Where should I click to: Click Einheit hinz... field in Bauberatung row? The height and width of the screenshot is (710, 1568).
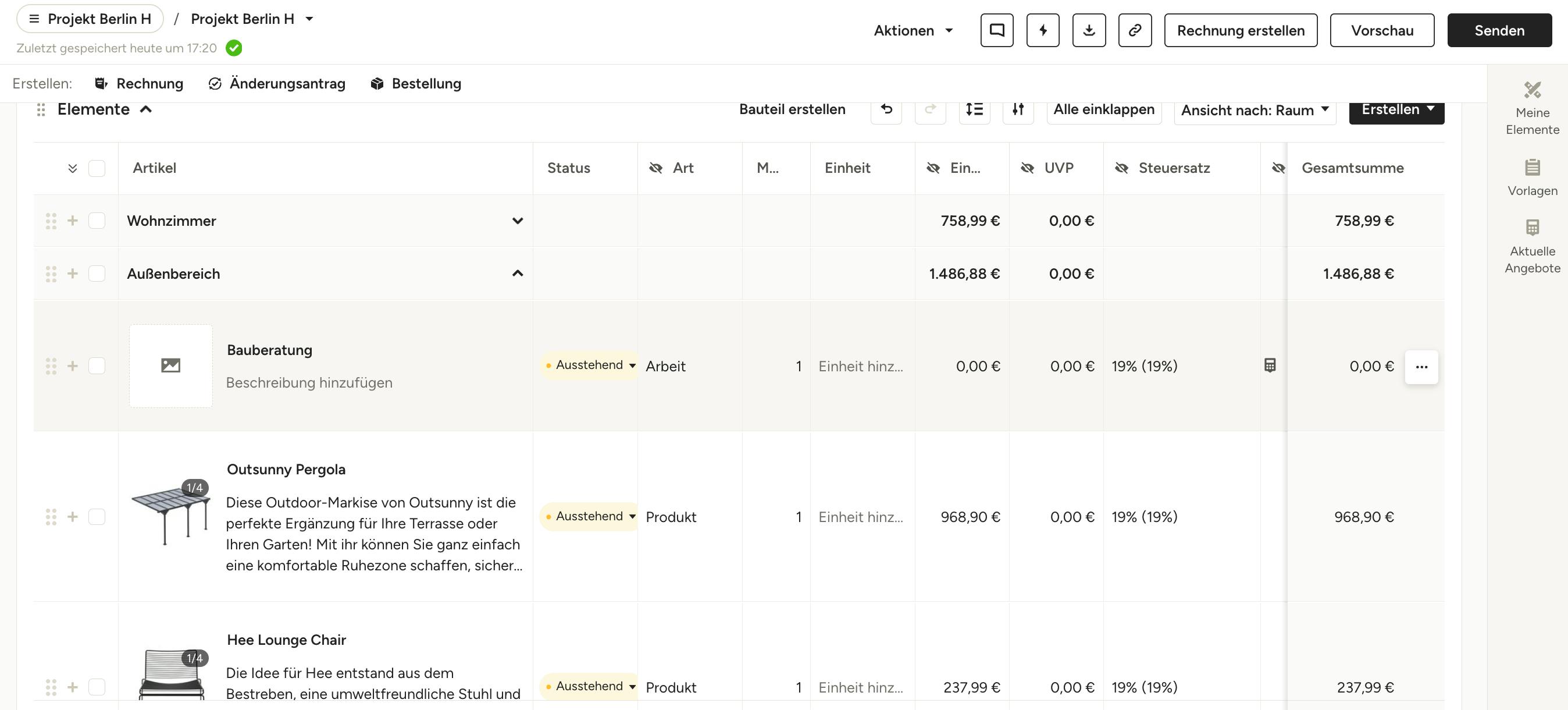[x=861, y=366]
